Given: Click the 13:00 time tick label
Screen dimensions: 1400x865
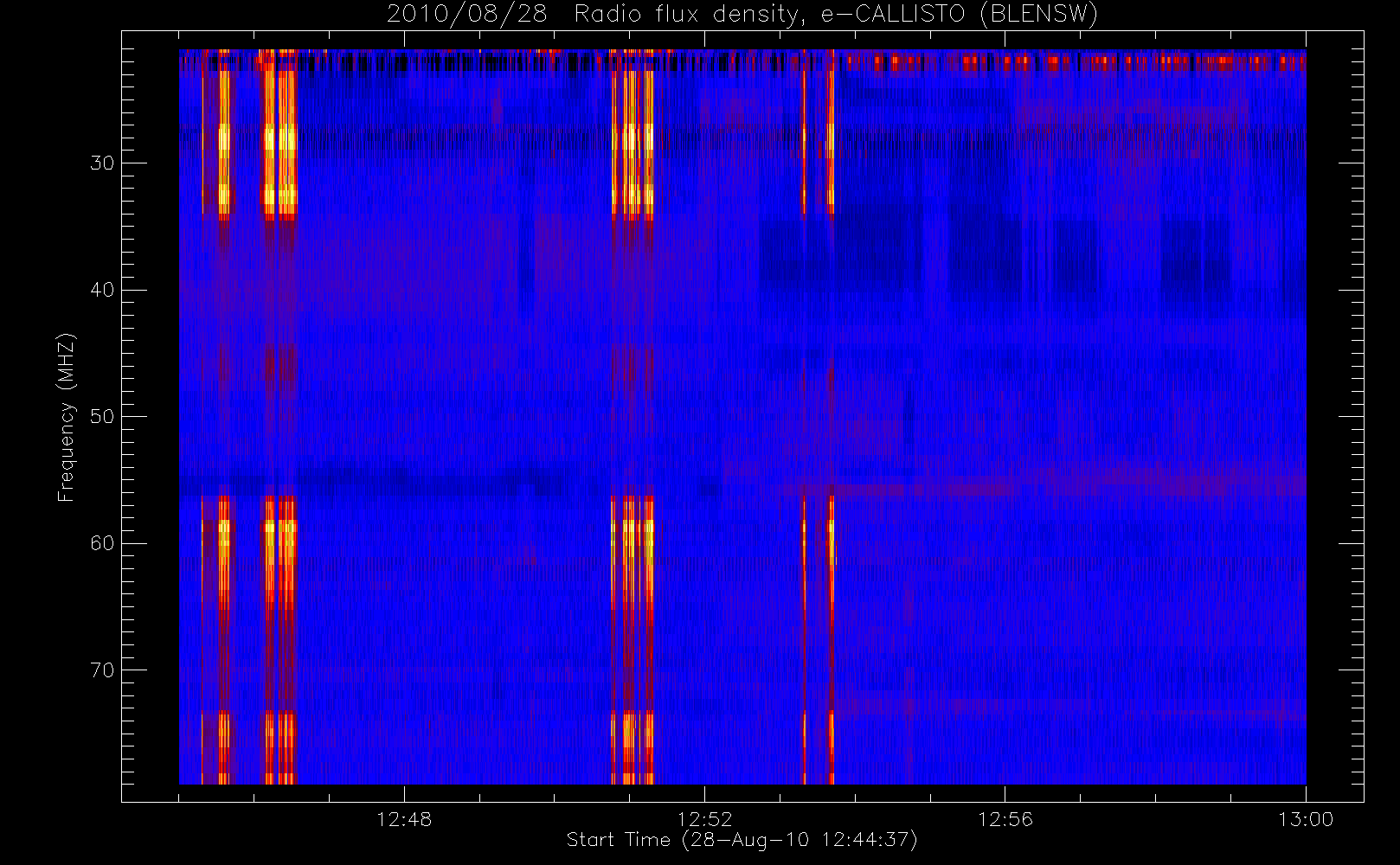Looking at the screenshot, I should click(1305, 819).
